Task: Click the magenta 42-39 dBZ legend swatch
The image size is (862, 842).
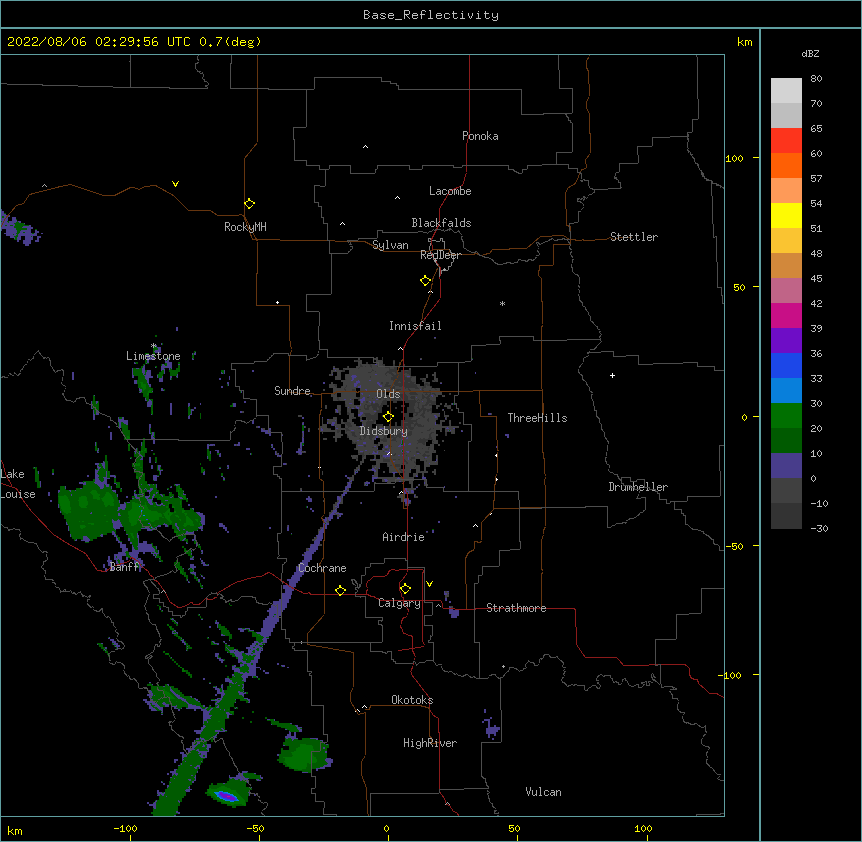Action: point(786,315)
